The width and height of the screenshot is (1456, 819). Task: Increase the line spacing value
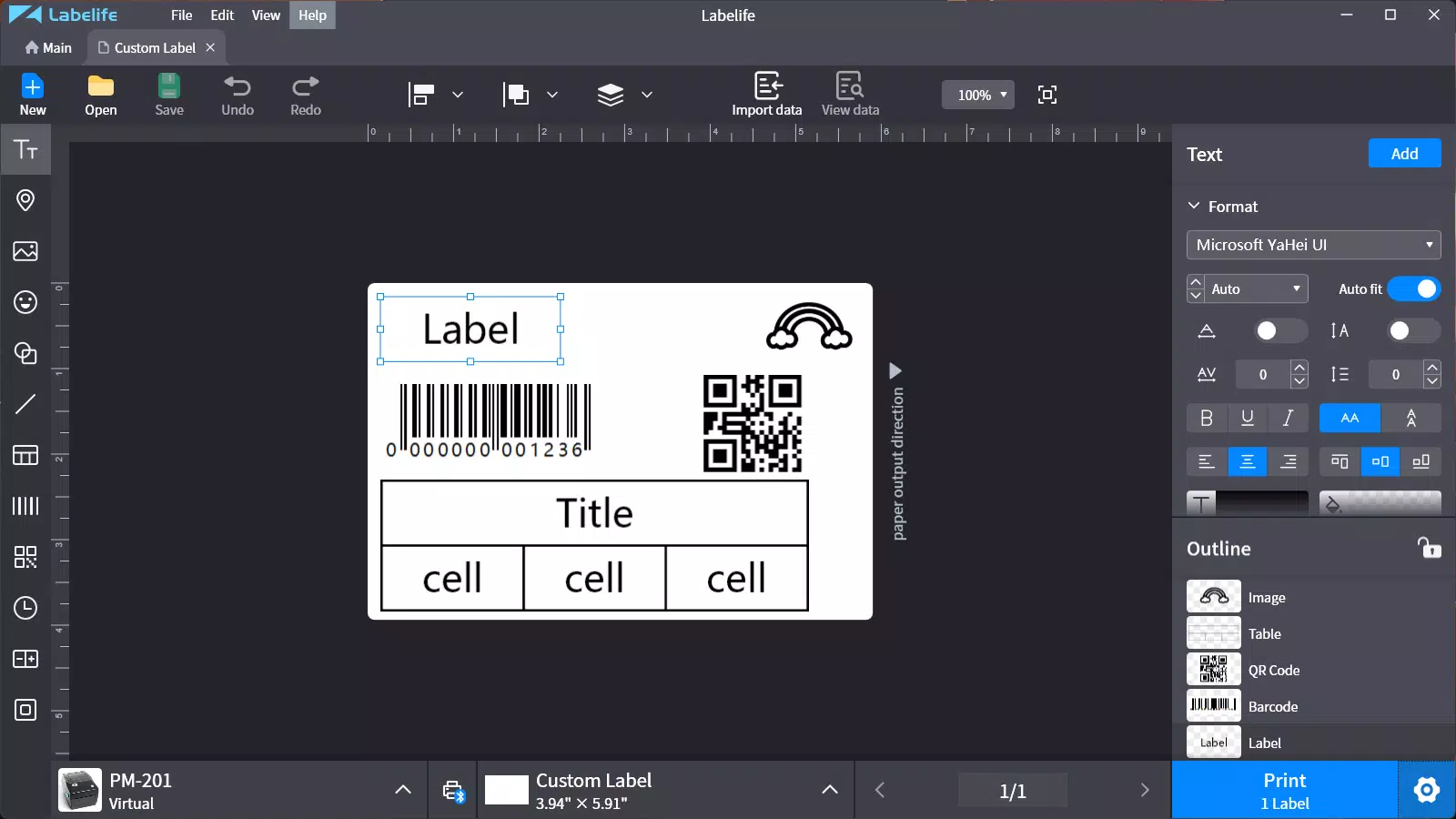pos(1432,368)
